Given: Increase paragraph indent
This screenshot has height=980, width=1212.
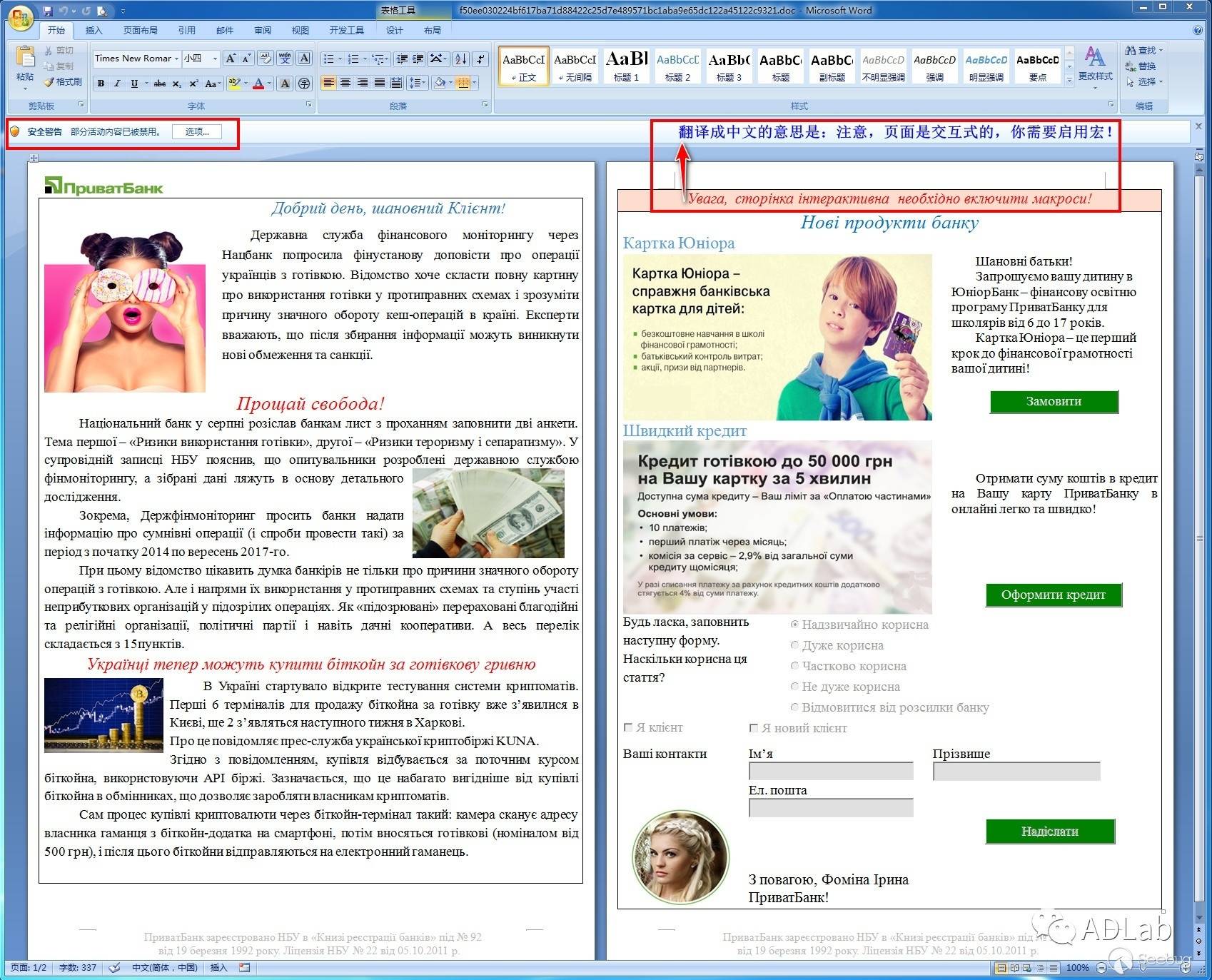Looking at the screenshot, I should coord(418,59).
